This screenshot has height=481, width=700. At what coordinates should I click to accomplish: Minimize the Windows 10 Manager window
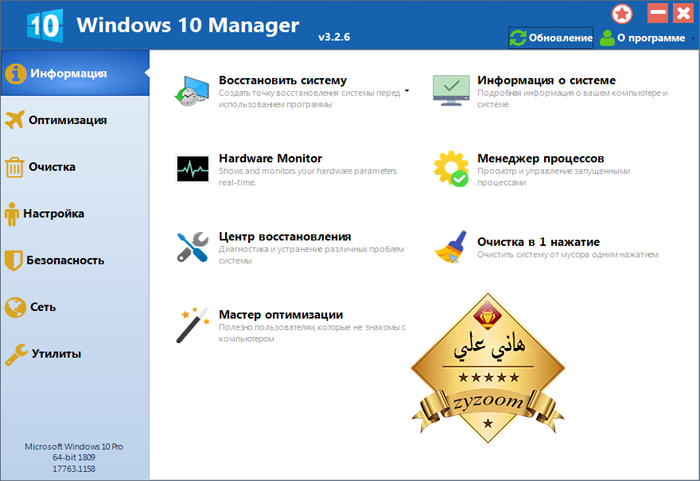pyautogui.click(x=658, y=13)
